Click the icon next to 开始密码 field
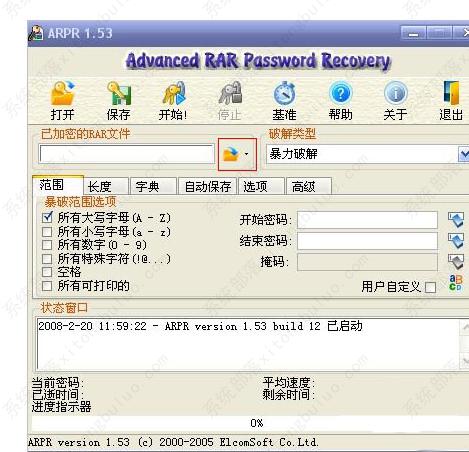Image resolution: width=469 pixels, height=452 pixels. coord(455,220)
